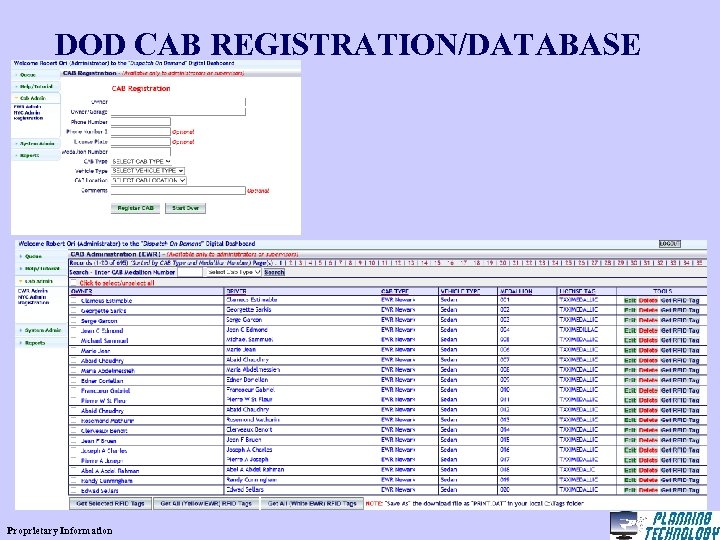Open EWR Admin under Cab Admin in administration sidebar
The height and width of the screenshot is (540, 720).
click(32, 291)
